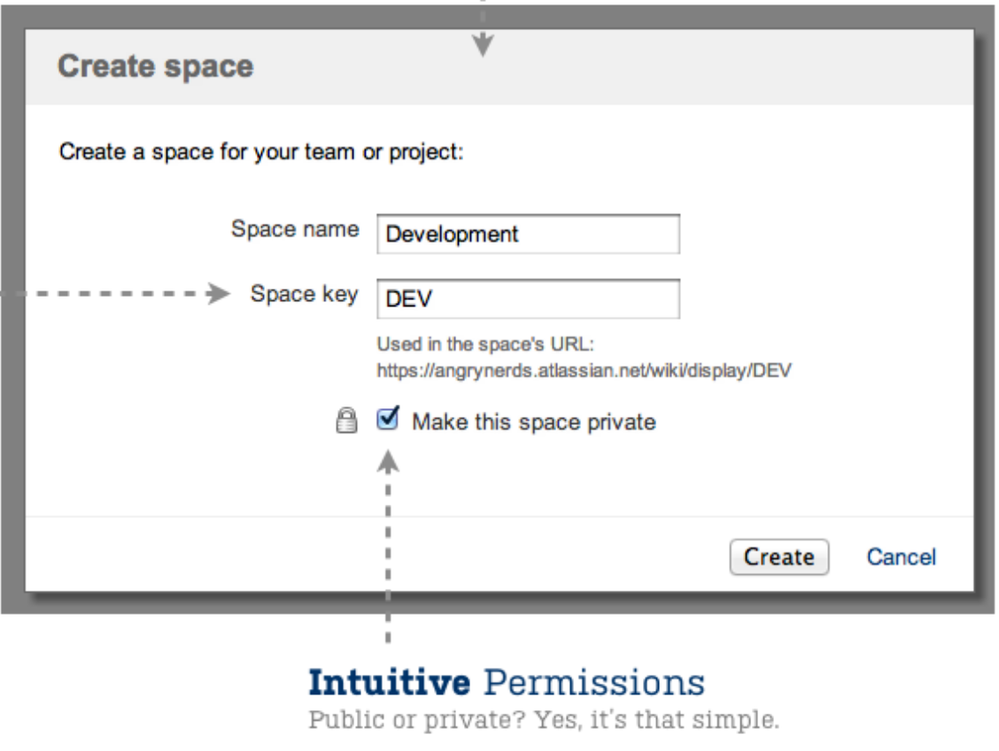Click the dashed arrow pointing at Space key

tap(117, 294)
